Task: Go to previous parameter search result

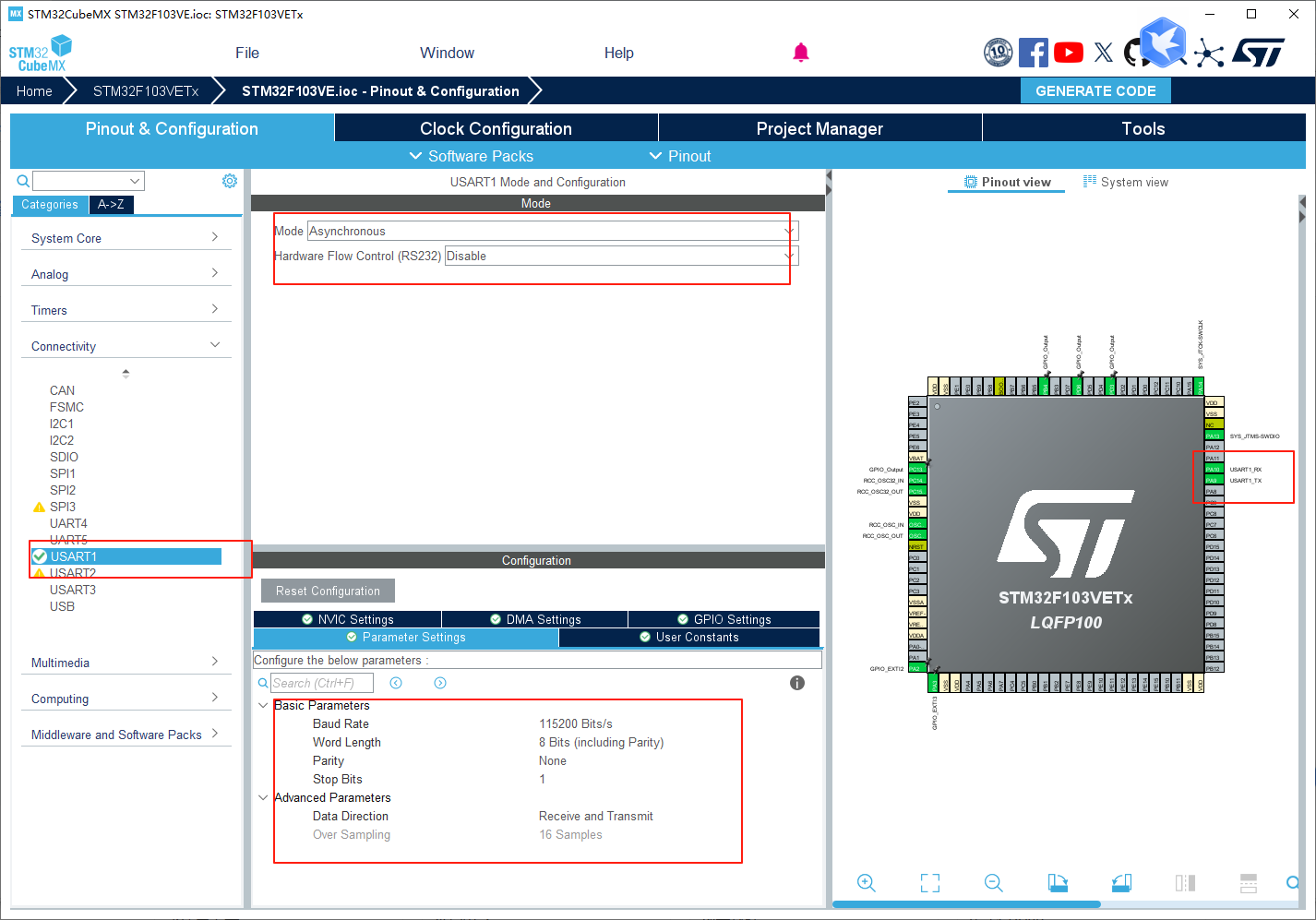Action: pos(396,683)
